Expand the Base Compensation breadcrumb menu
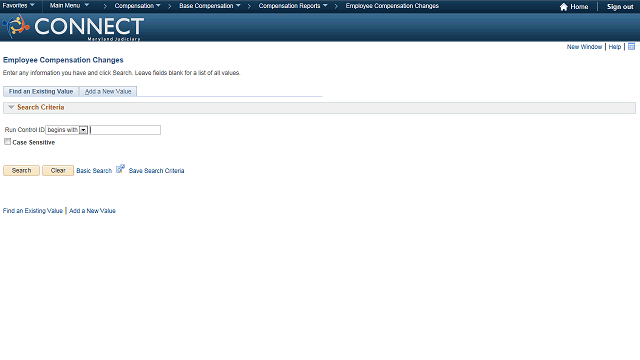 tap(210, 6)
